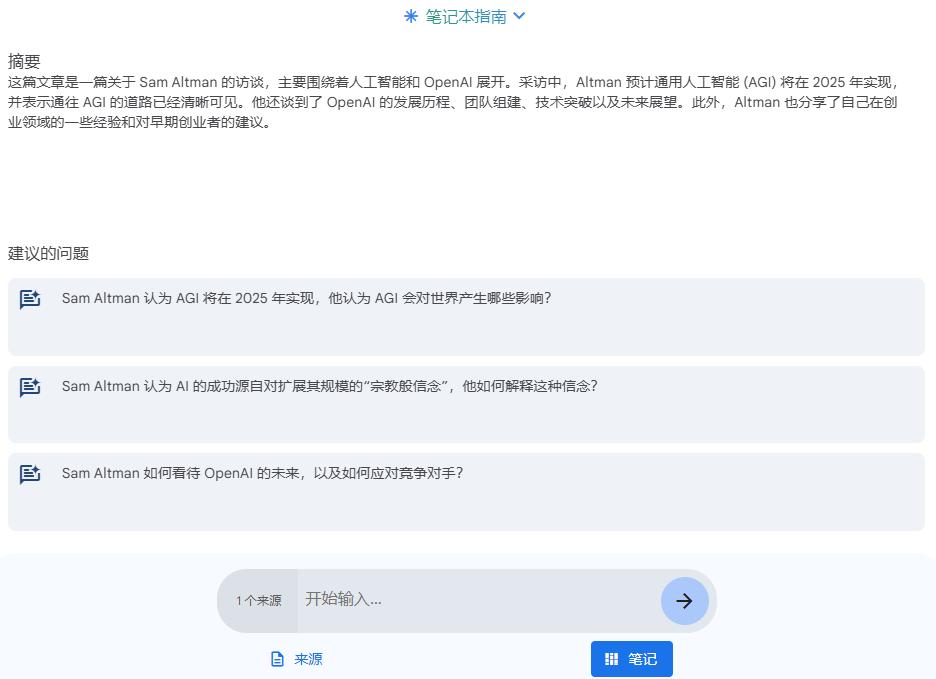The height and width of the screenshot is (679, 936).
Task: Click the chat icon on the OpenAI future question
Action: pos(30,474)
